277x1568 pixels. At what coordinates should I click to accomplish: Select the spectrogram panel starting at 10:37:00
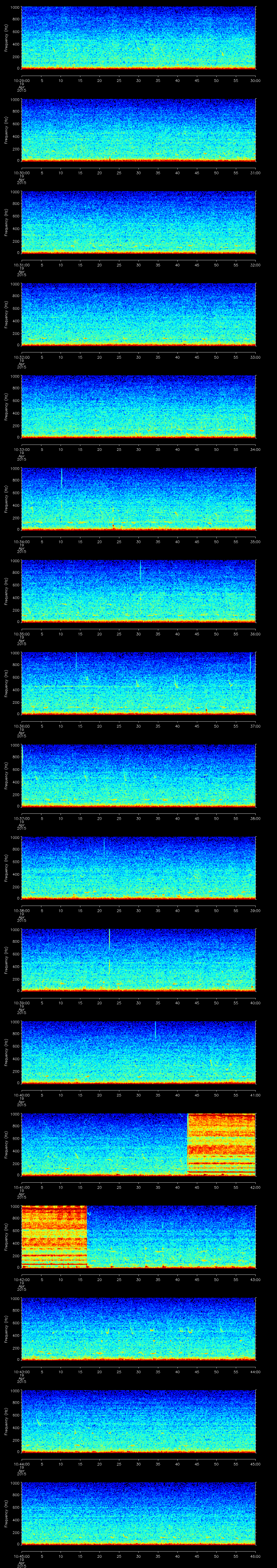pyautogui.click(x=139, y=775)
